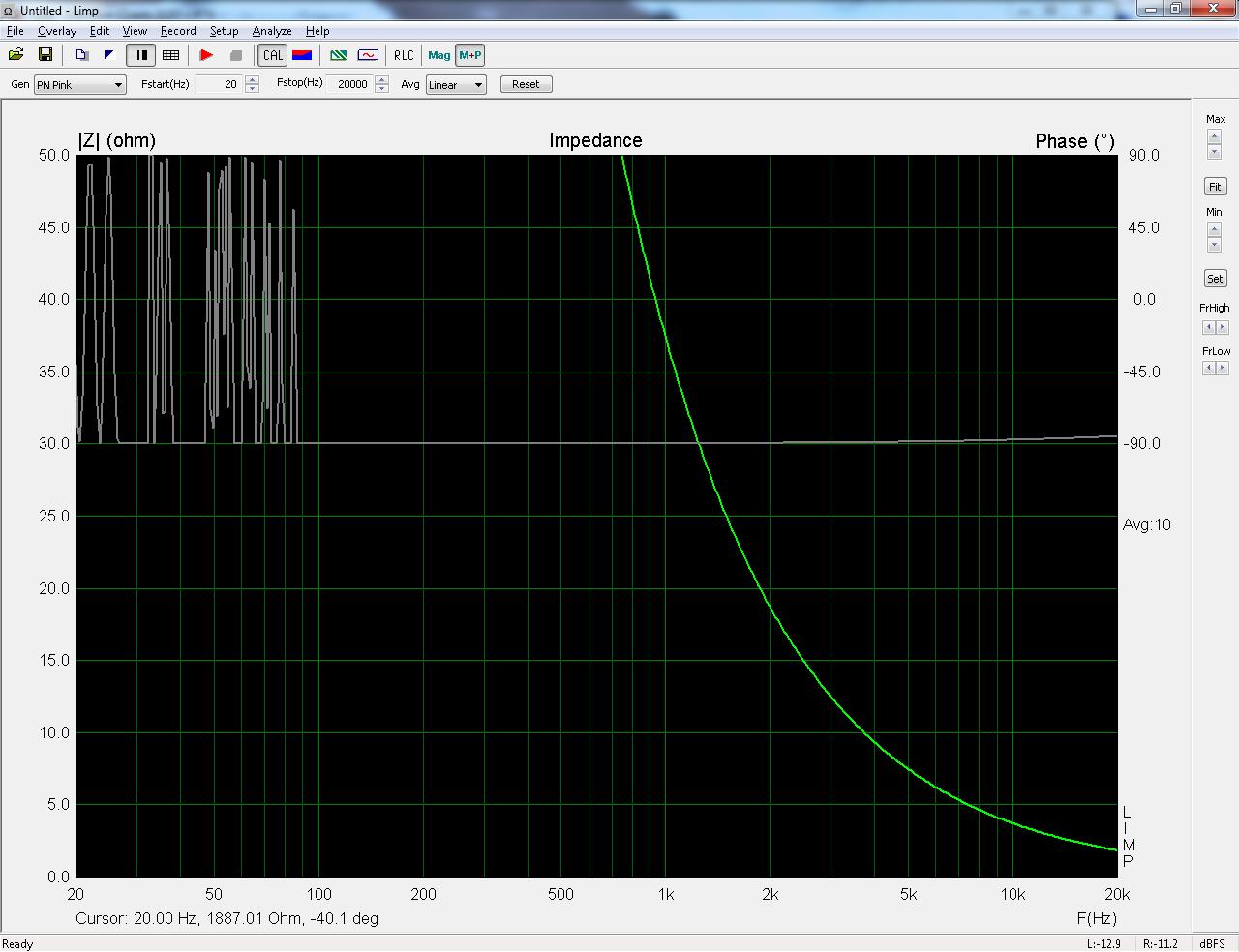Click the 'Avg:10' label beside the graph

click(x=1147, y=524)
